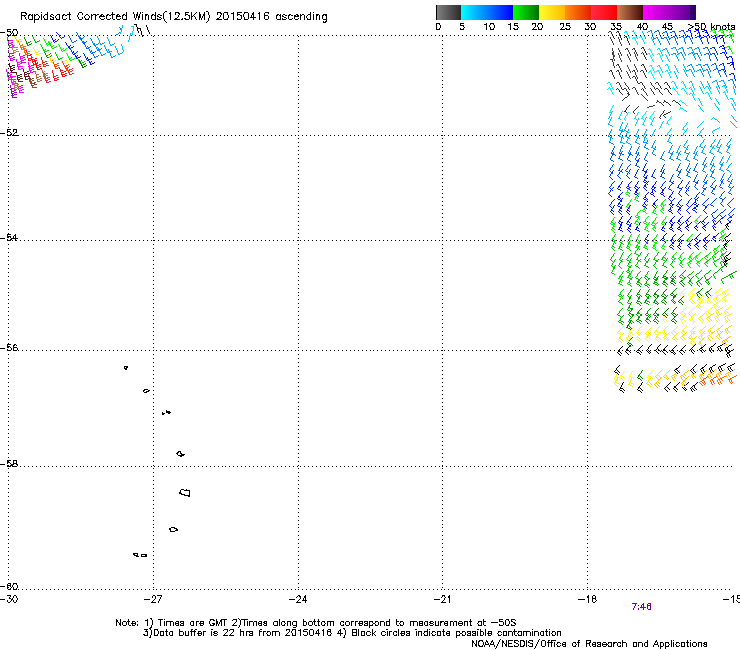Click the -52 latitude axis label
740x650 pixels.
pyautogui.click(x=9, y=133)
